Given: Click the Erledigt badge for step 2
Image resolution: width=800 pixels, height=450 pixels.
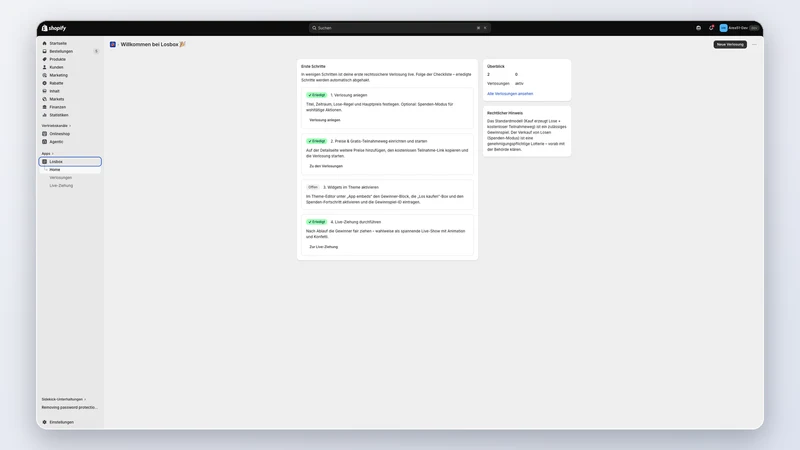Looking at the screenshot, I should (x=317, y=141).
